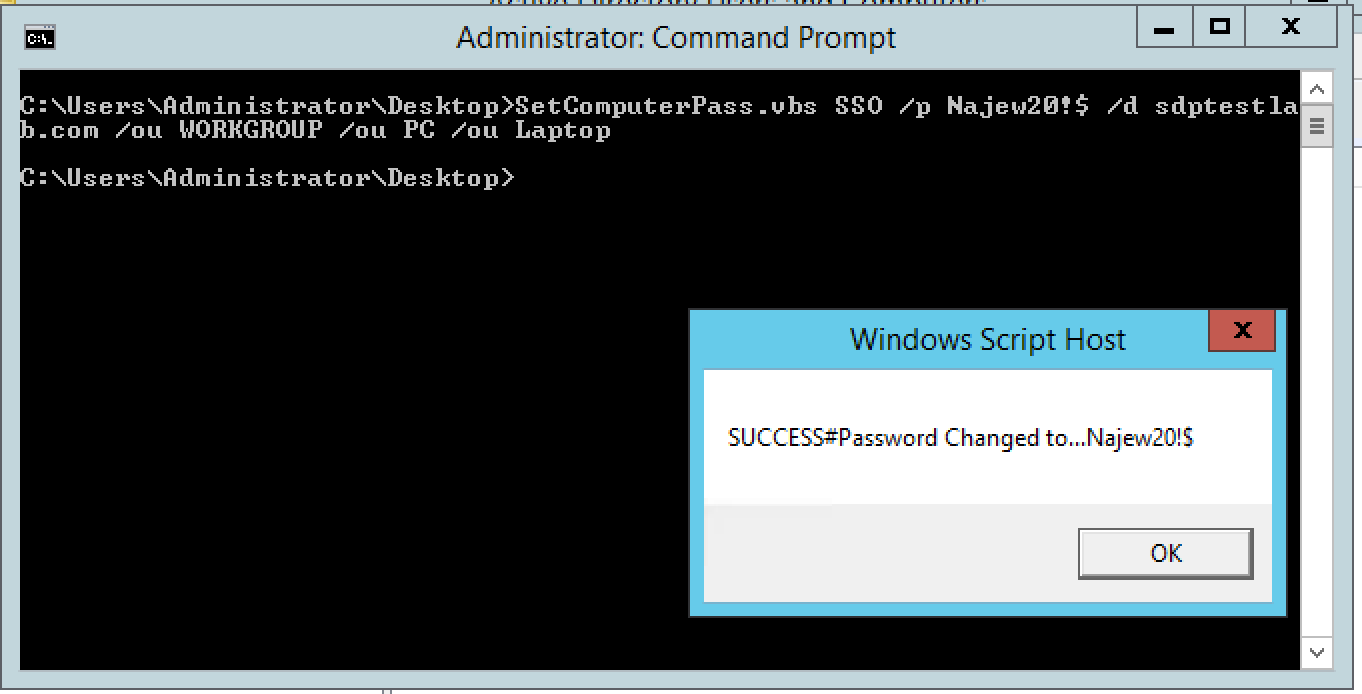Click the sdptestla domain text in console

(1226, 106)
